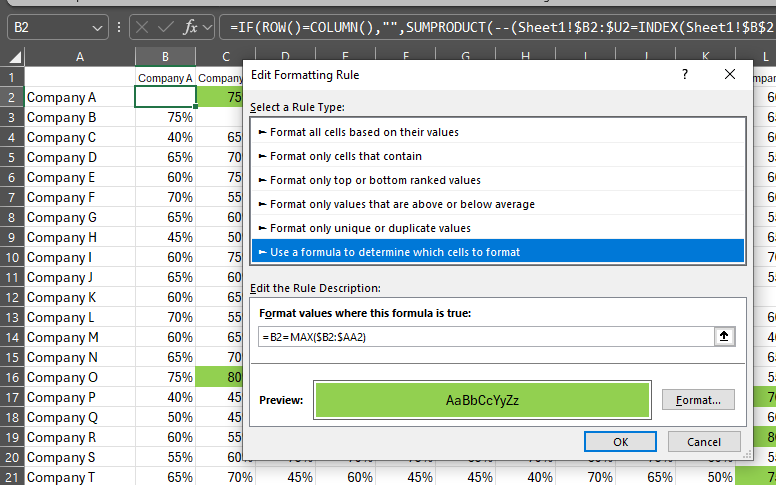Select 'Format only top or bottom ranked values'
776x485 pixels.
498,180
